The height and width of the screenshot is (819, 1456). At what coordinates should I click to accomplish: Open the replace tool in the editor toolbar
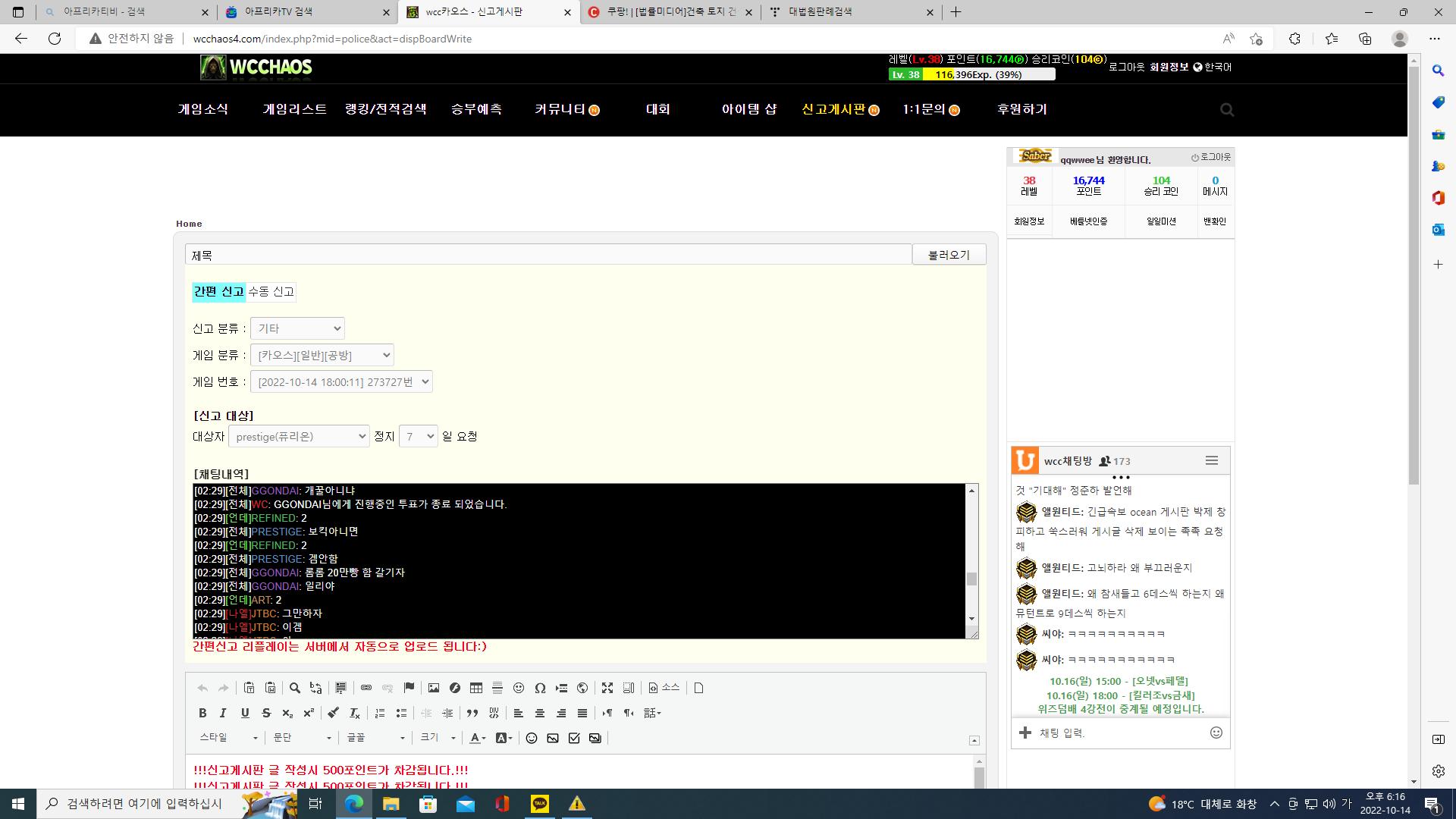pos(316,688)
